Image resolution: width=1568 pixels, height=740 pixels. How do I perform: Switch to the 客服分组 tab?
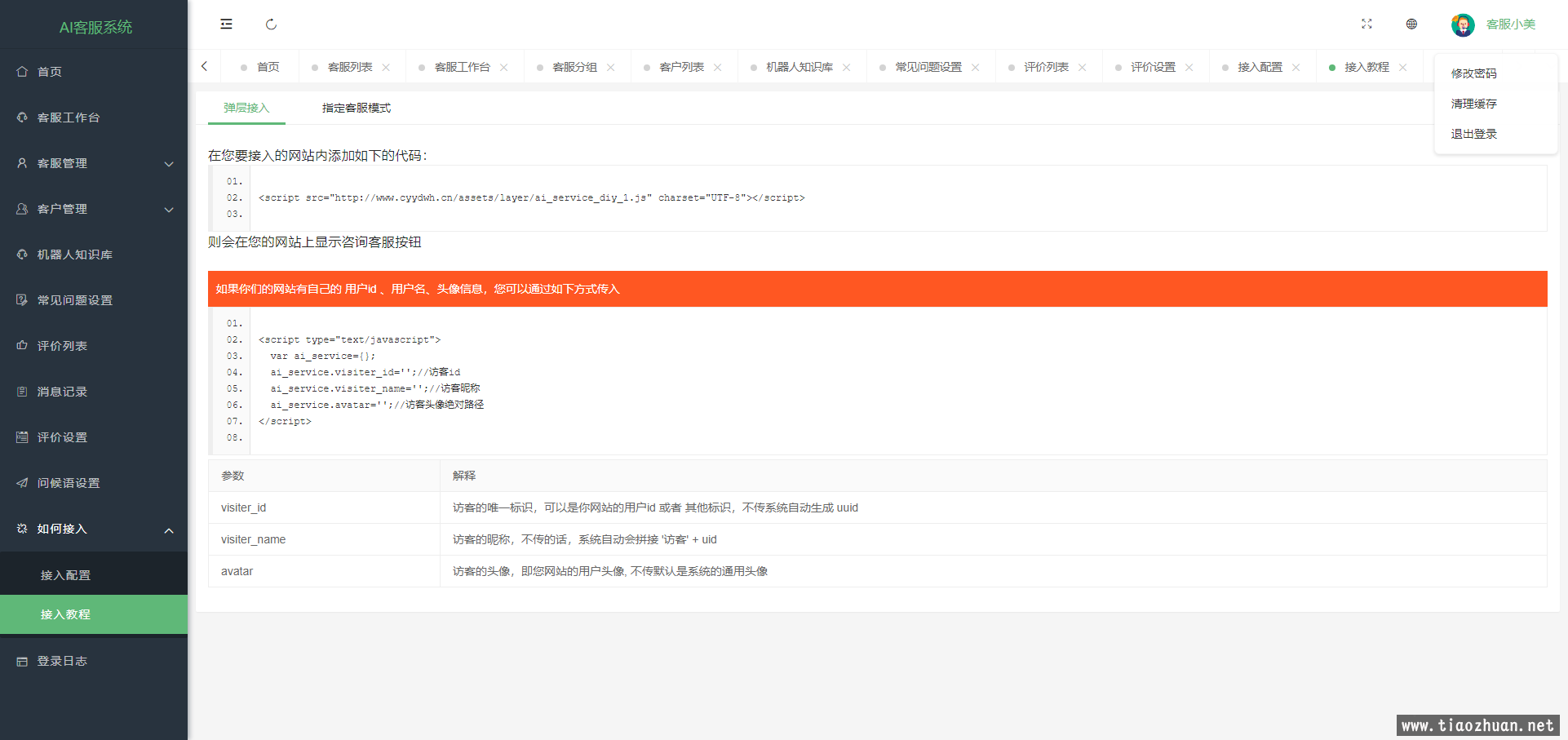(575, 67)
